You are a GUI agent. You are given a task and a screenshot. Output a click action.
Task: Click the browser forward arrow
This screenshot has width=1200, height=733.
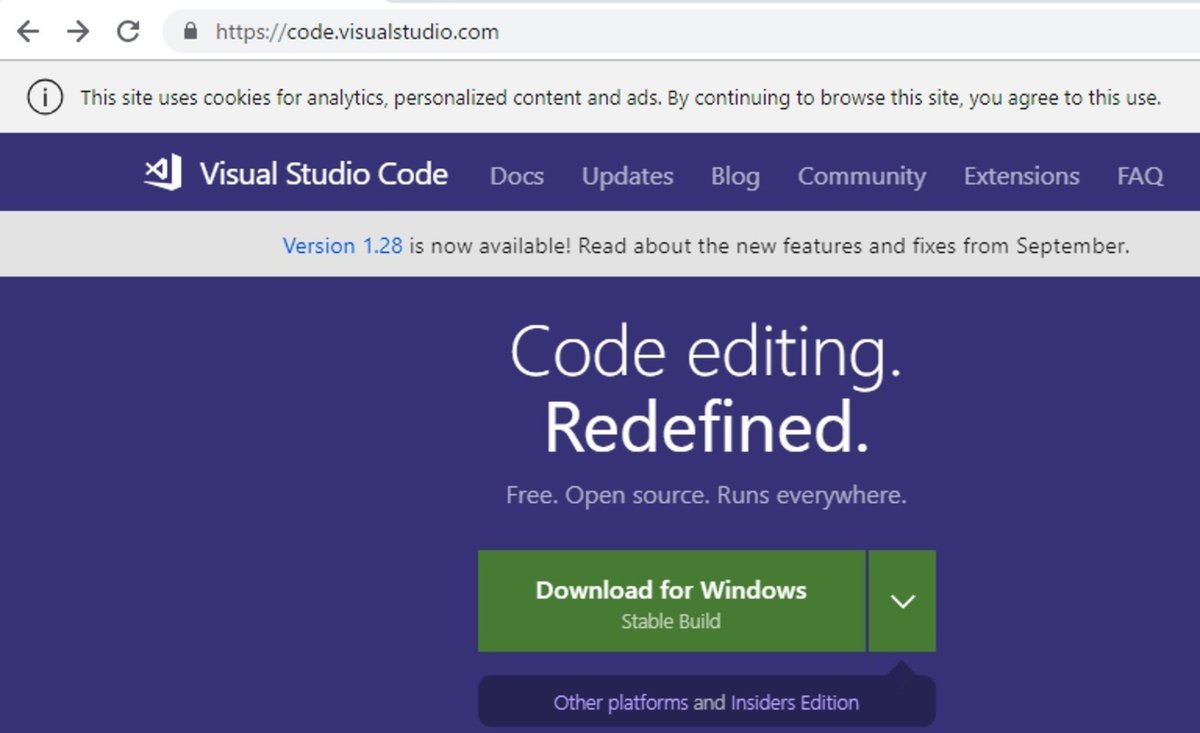78,32
